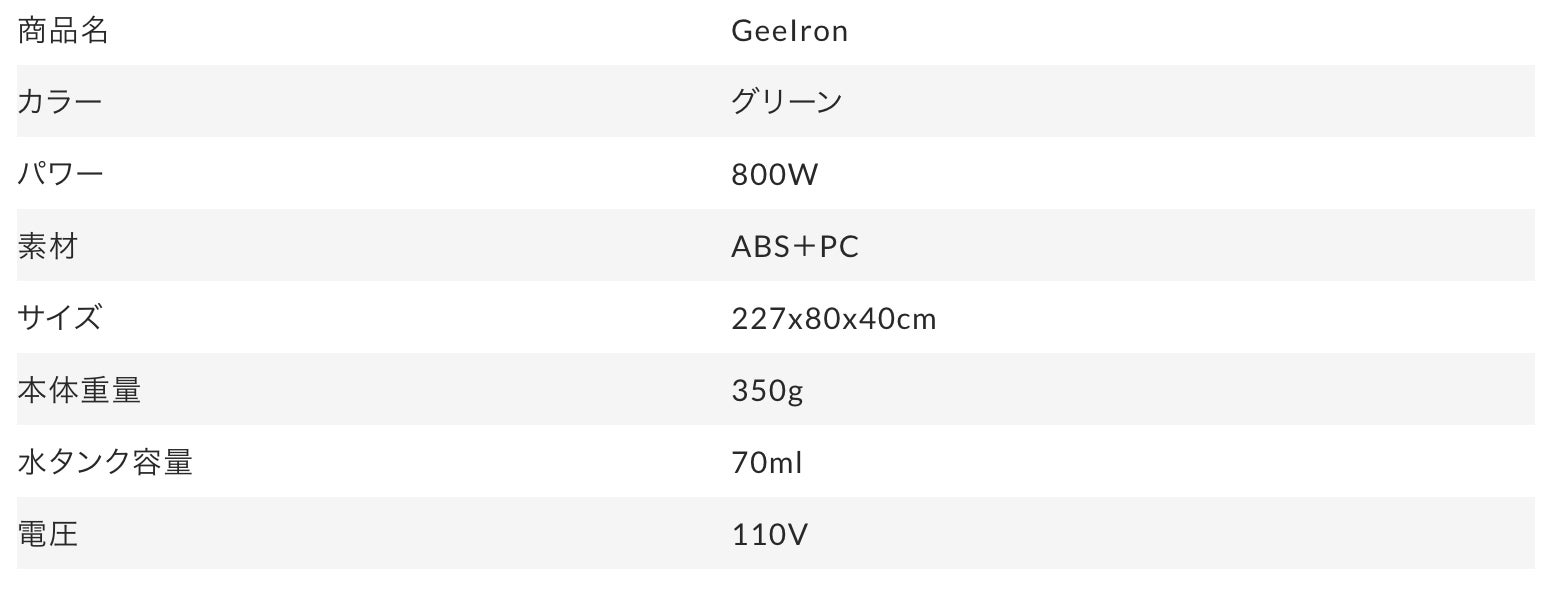The image size is (1556, 596).
Task: Select the 350g weight value
Action: pyautogui.click(x=767, y=391)
